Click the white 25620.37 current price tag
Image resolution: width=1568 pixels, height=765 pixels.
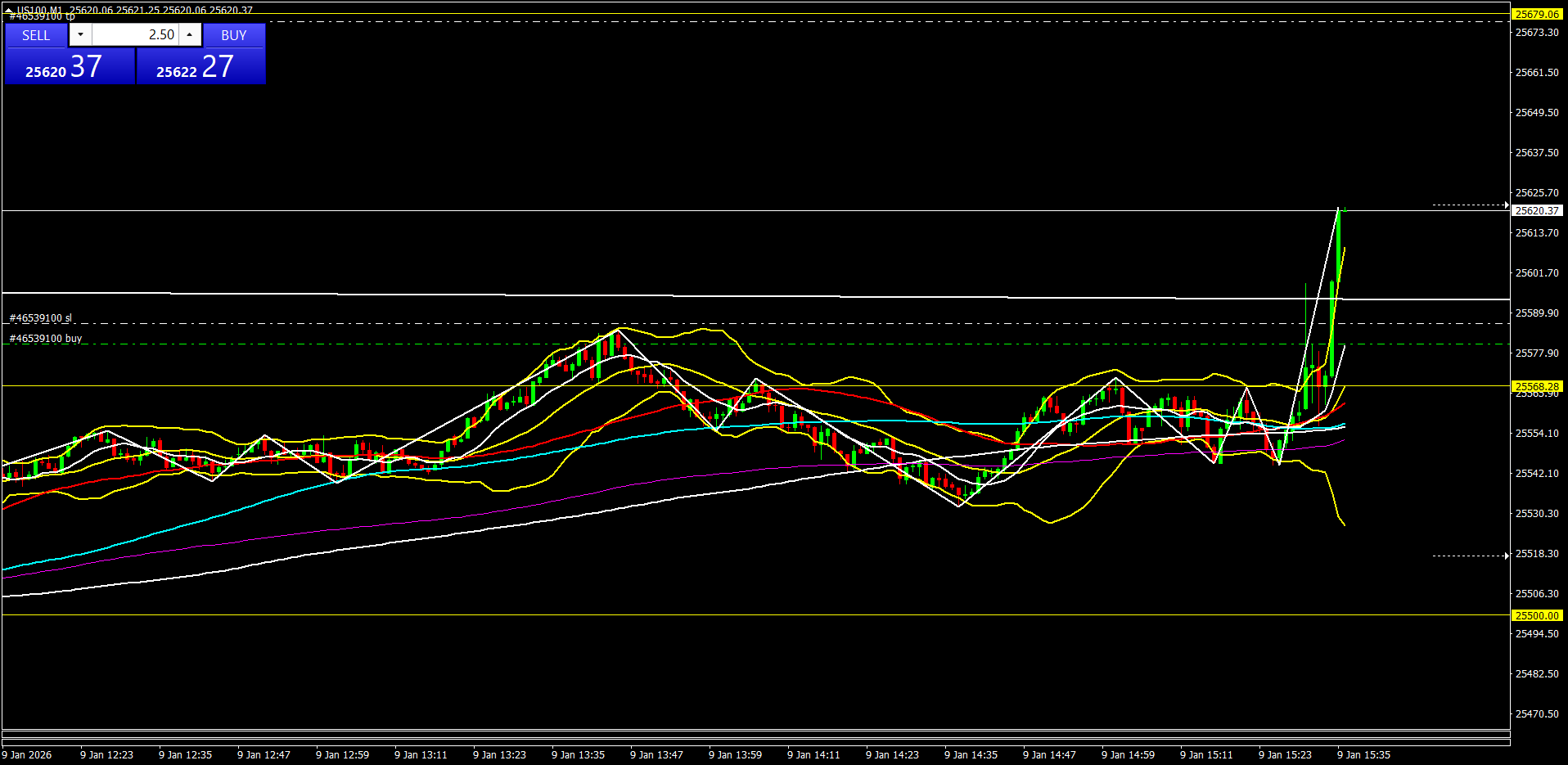1536,210
